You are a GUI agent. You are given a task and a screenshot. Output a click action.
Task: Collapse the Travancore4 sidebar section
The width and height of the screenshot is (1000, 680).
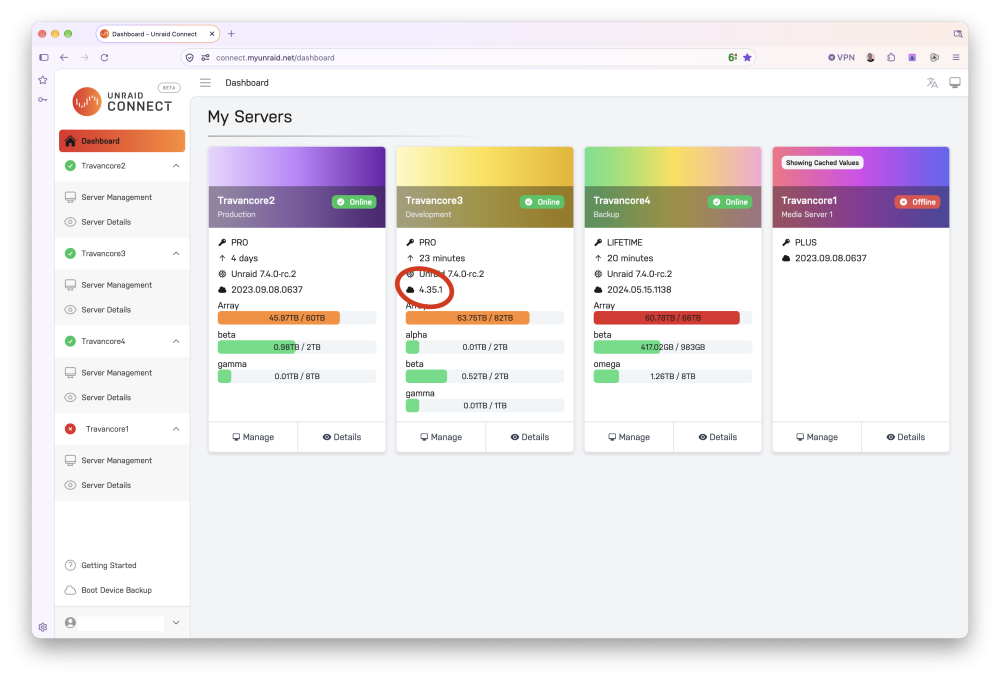[176, 341]
